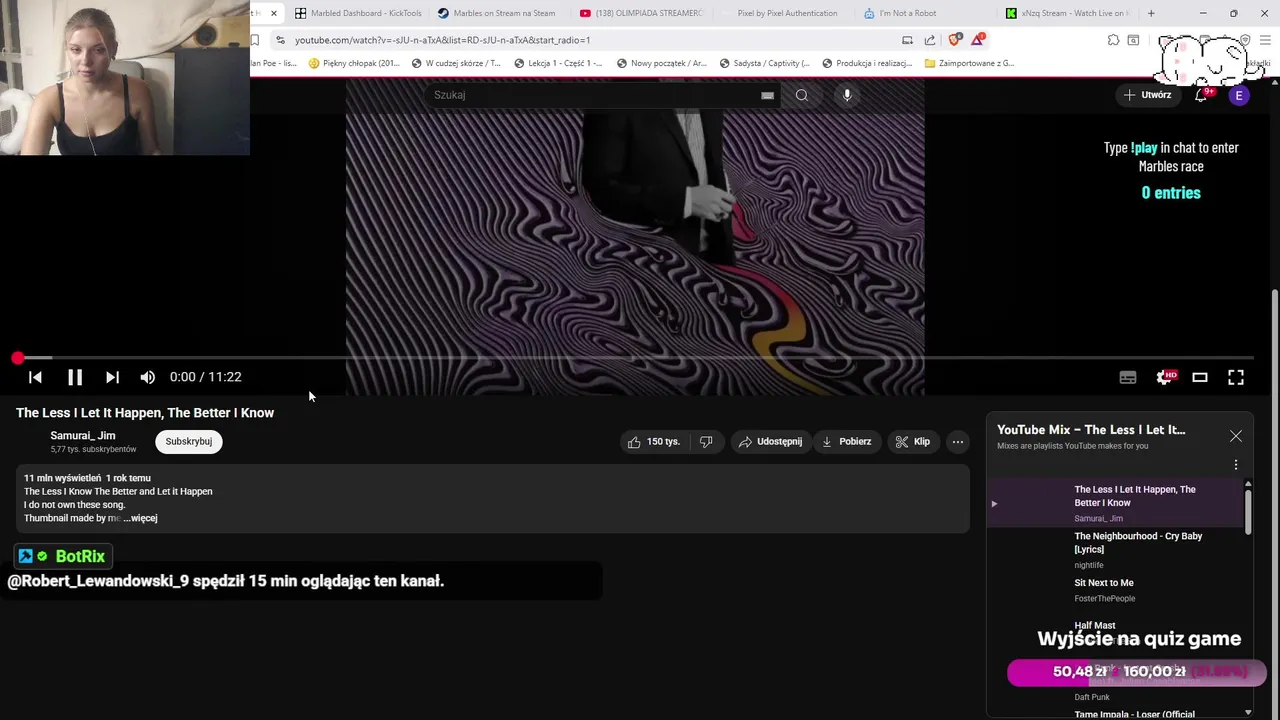
Task: Like the video with thumbs-up 150 tys.
Action: (x=653, y=441)
